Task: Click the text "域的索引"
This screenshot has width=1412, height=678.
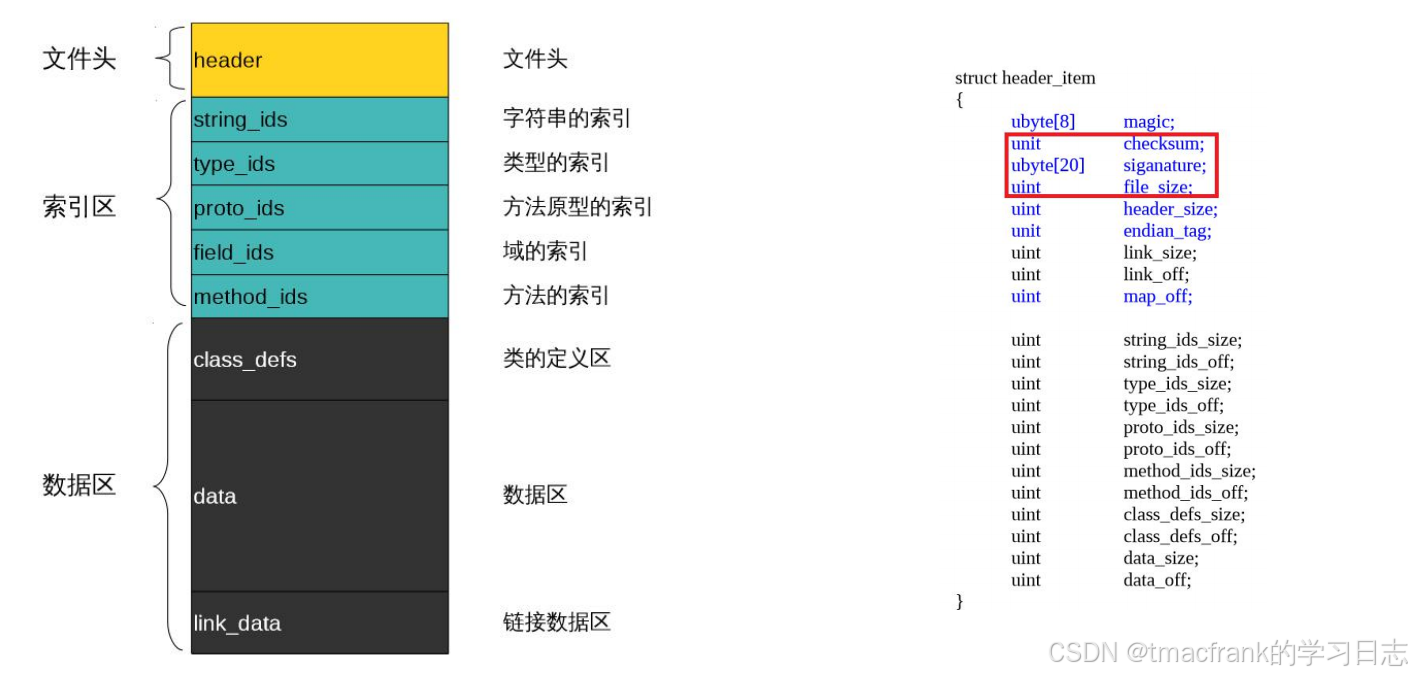Action: (x=545, y=252)
